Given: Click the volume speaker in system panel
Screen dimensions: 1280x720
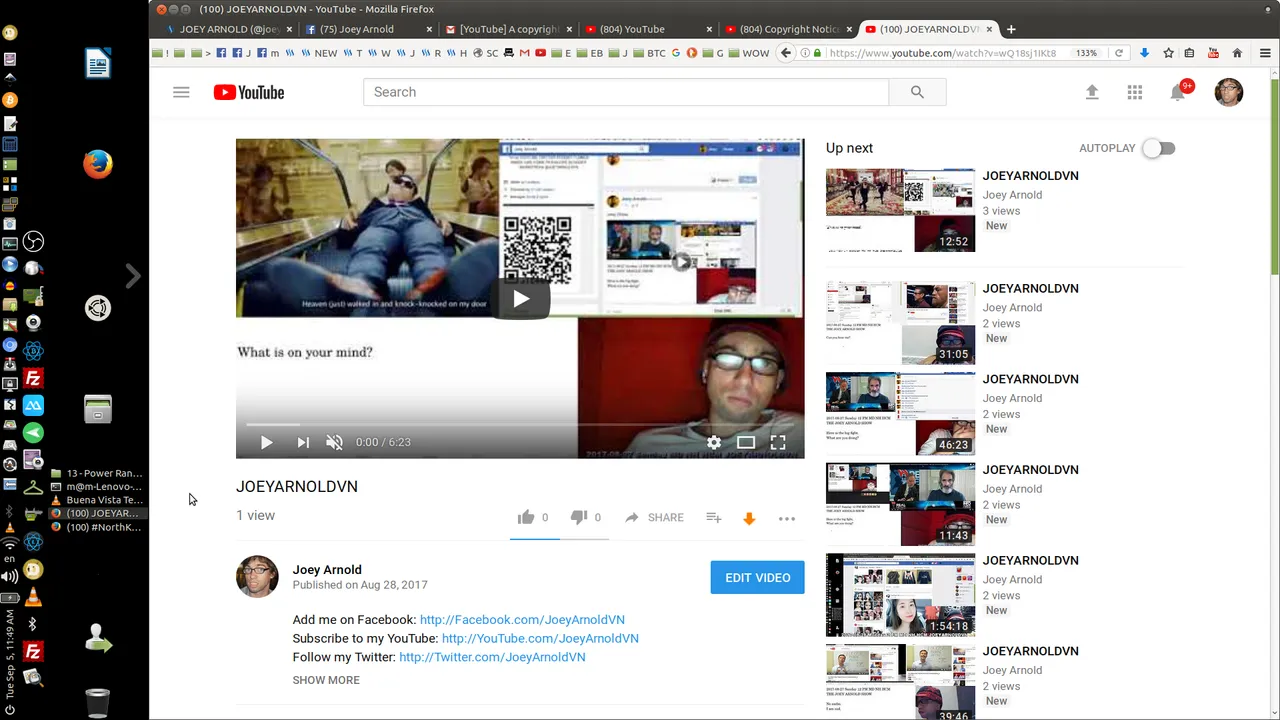Looking at the screenshot, I should coord(10,577).
